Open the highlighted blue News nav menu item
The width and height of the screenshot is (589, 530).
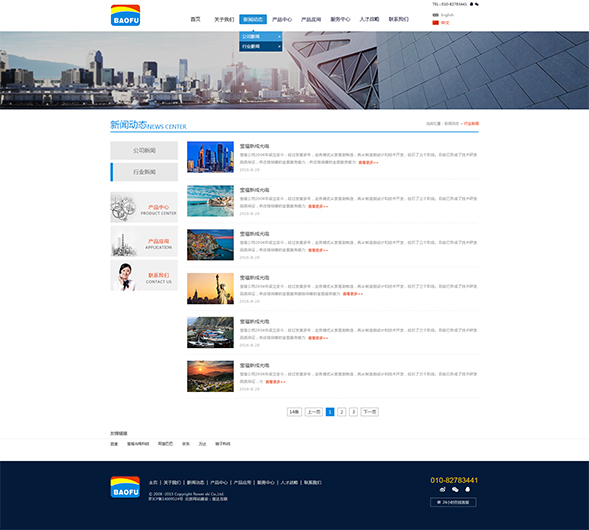tap(253, 19)
